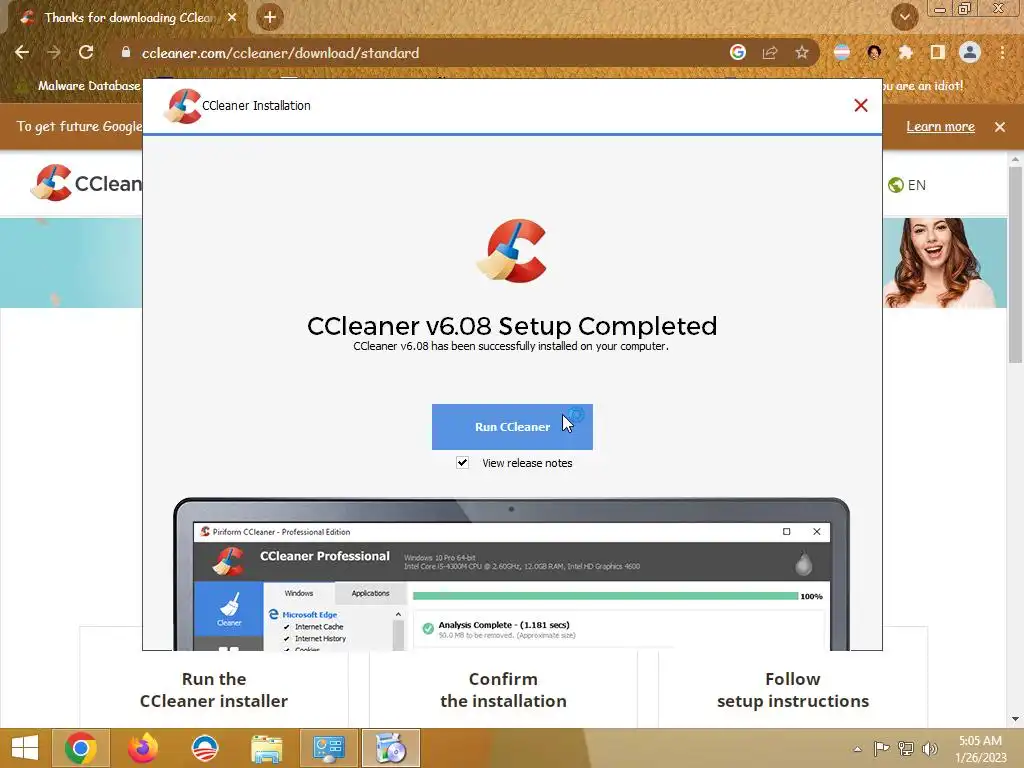
Task: Click the Control Panel taskbar icon
Action: coord(328,748)
